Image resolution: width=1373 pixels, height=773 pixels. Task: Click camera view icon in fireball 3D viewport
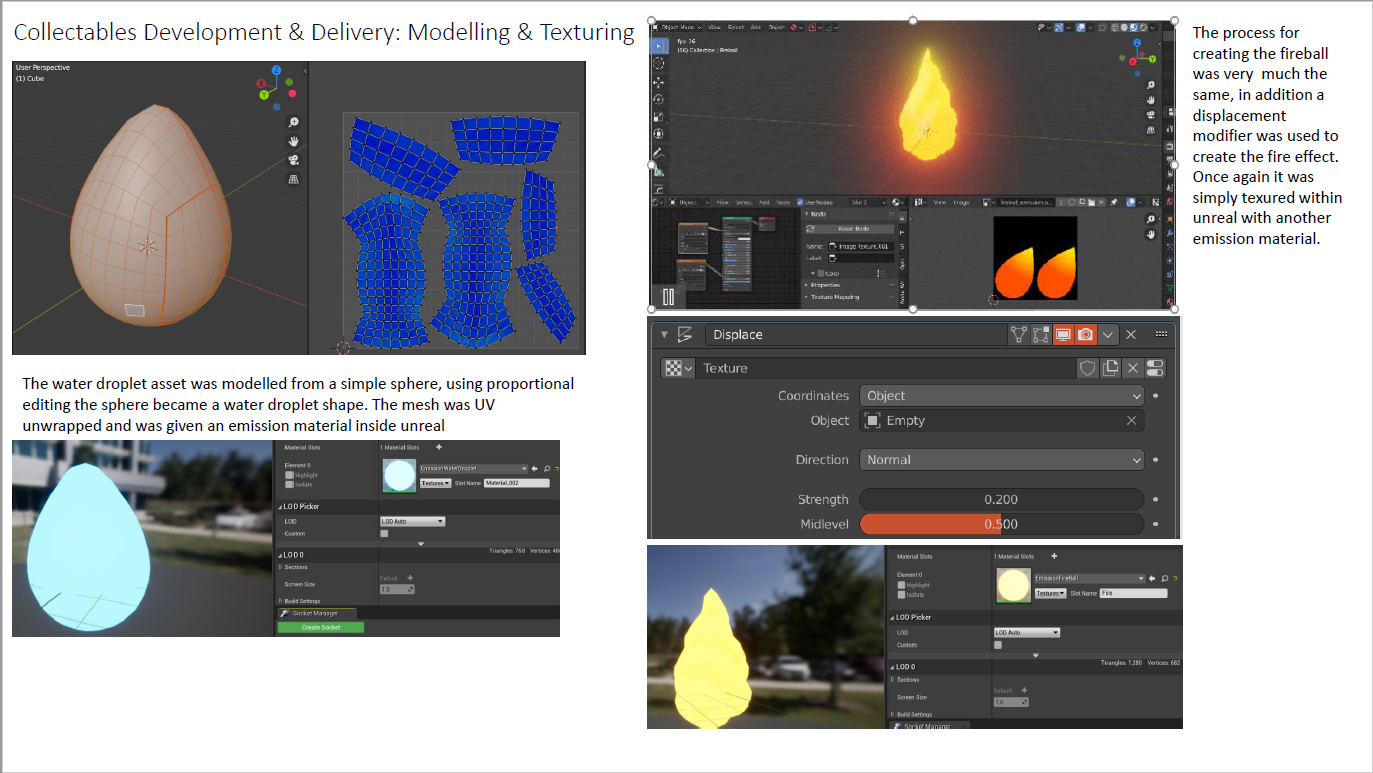tap(1151, 115)
